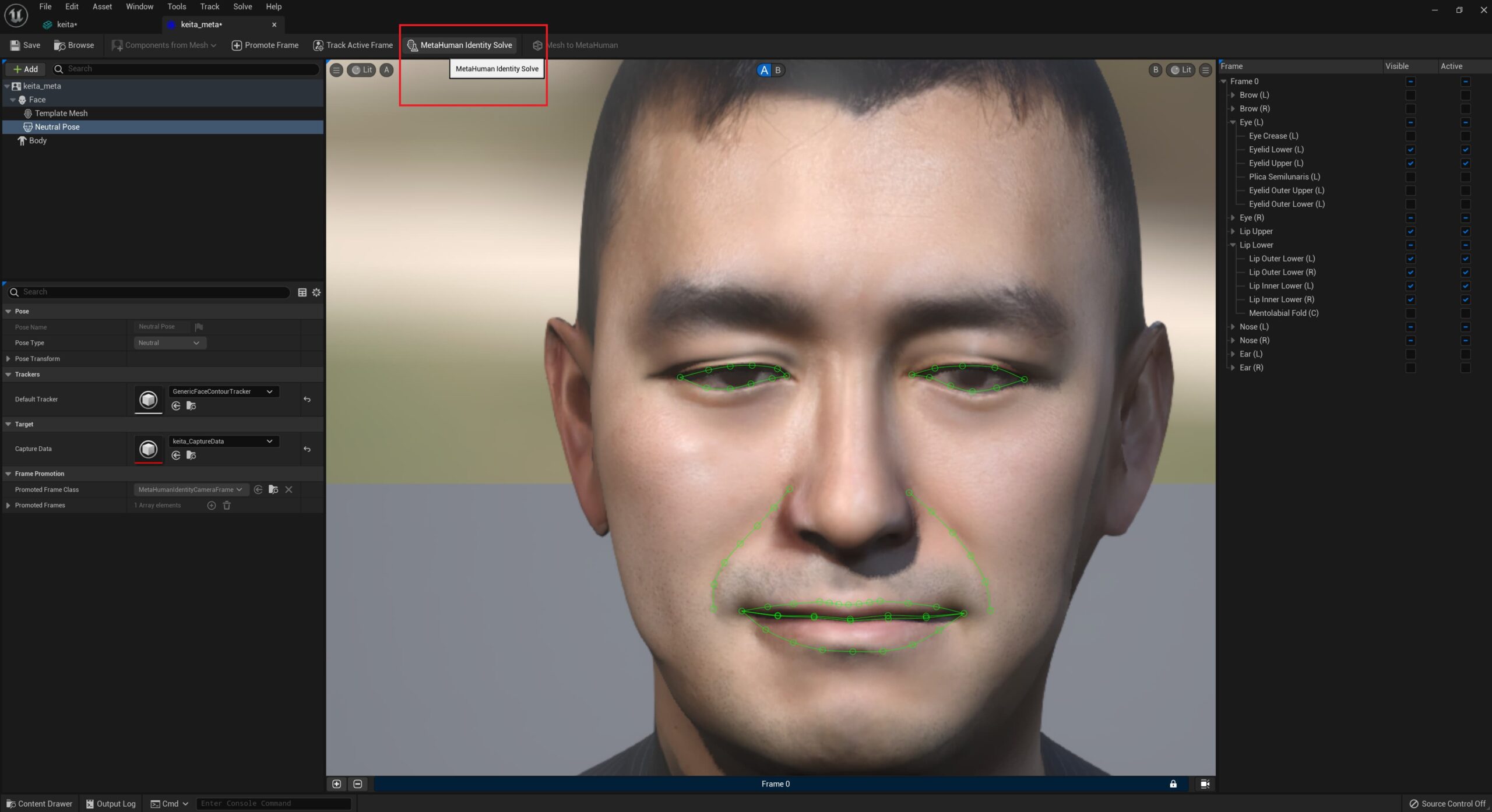Click the camera icon next to Frame 0 bar
The width and height of the screenshot is (1492, 812).
click(x=1205, y=784)
